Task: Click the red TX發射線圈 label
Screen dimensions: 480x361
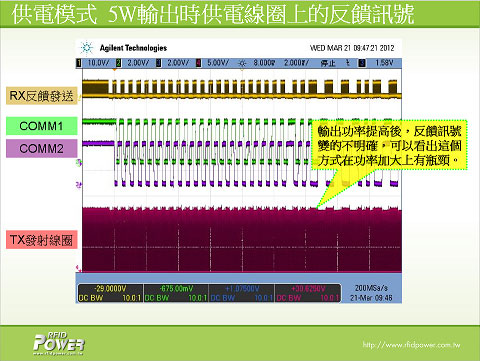Action: pyautogui.click(x=42, y=240)
